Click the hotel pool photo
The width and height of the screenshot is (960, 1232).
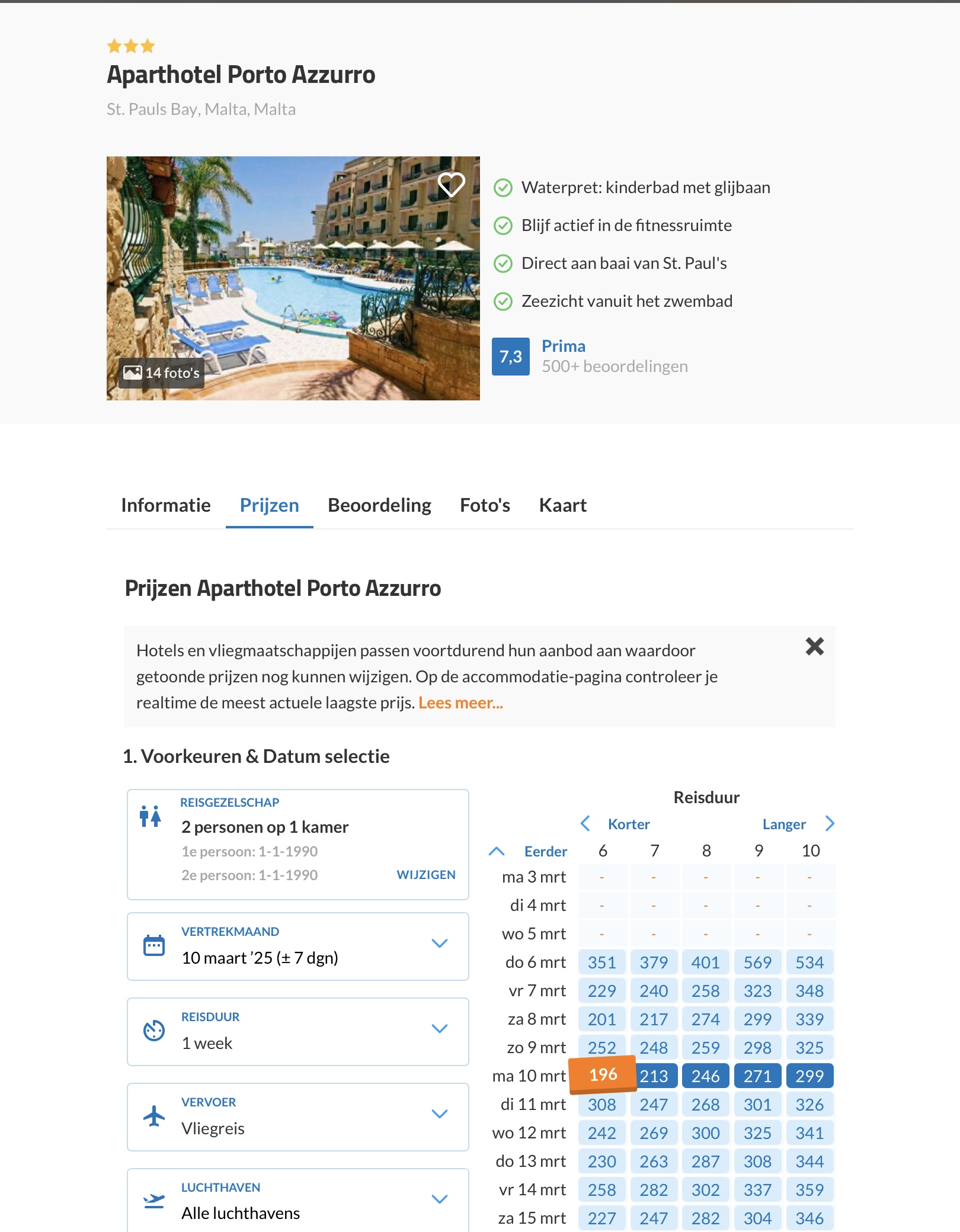pos(293,278)
